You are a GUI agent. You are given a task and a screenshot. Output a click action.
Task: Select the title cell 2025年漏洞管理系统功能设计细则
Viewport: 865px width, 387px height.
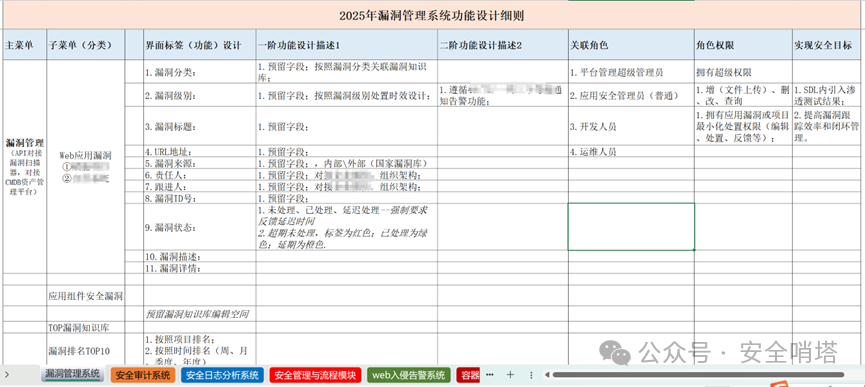click(432, 15)
